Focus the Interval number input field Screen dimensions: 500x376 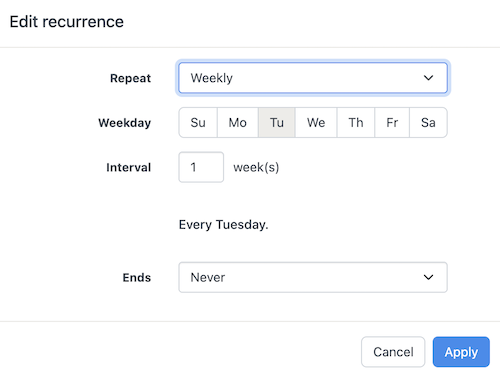click(201, 167)
